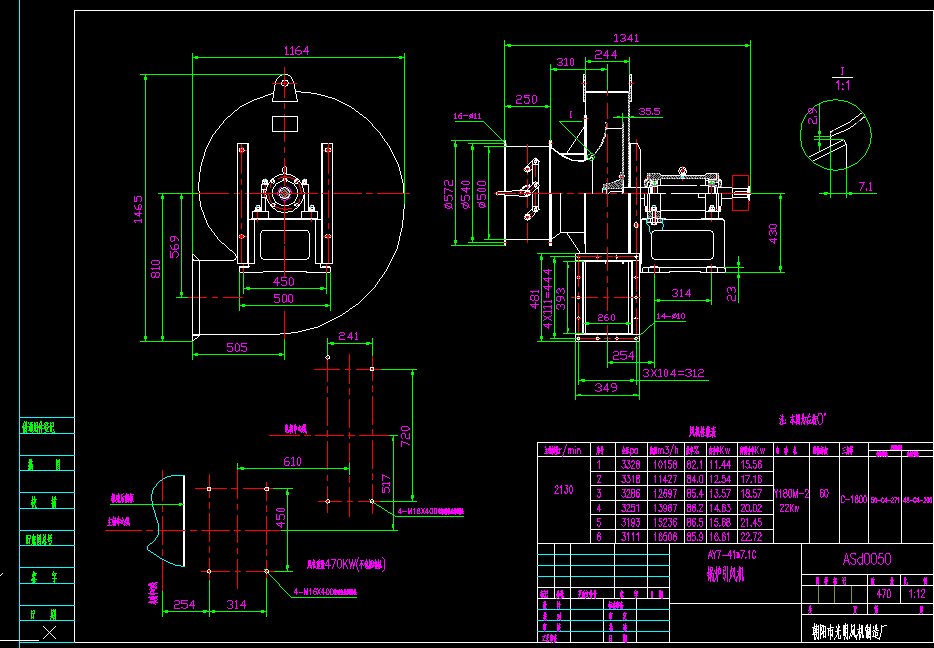Select the 505 dimension below the fan outlet

(236, 348)
